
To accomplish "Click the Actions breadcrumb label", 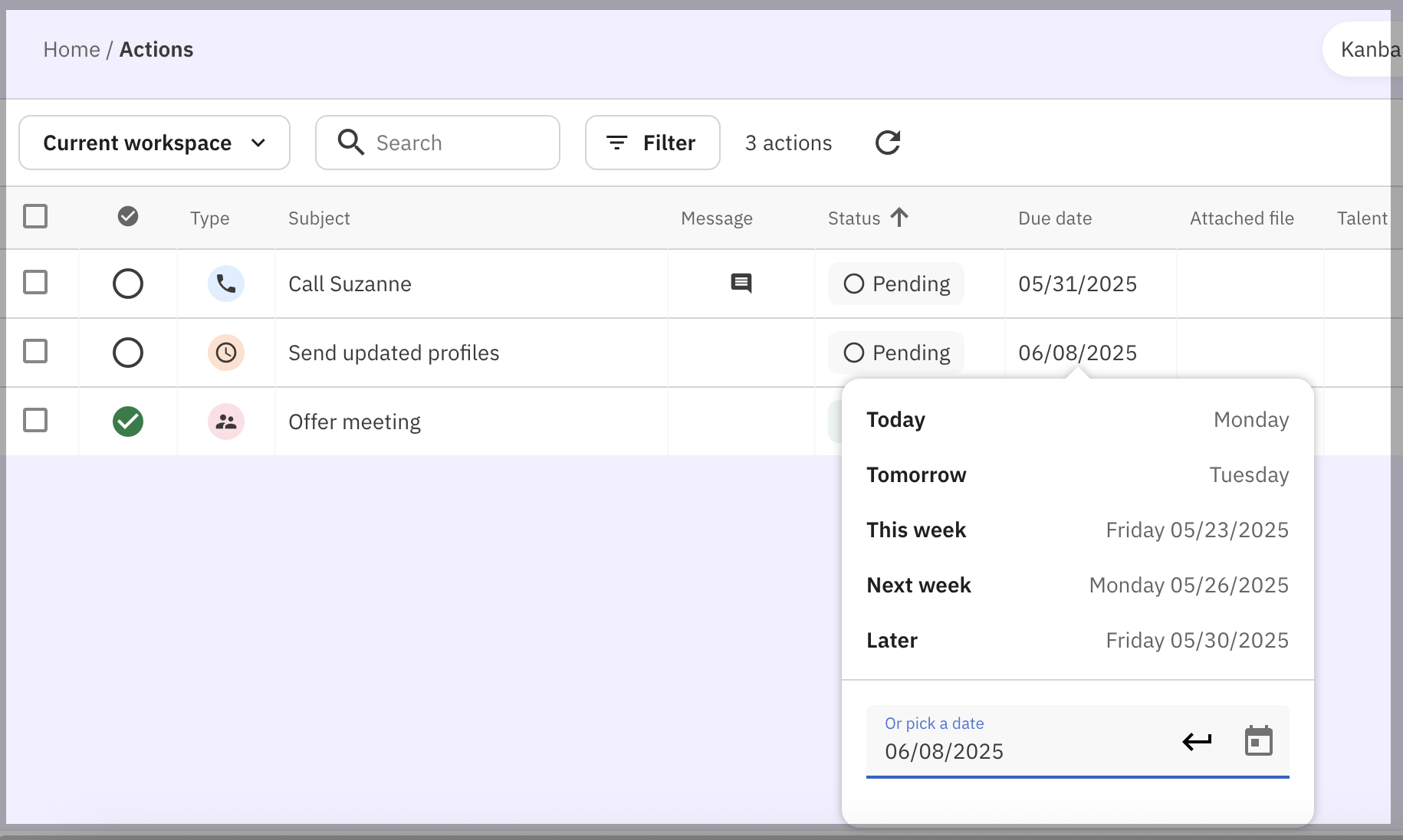I will coord(156,50).
